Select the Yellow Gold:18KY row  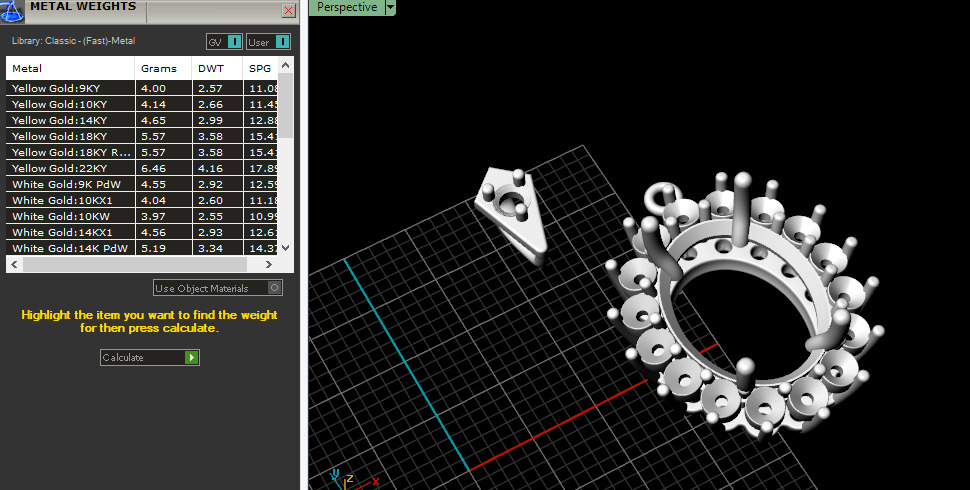(x=142, y=136)
